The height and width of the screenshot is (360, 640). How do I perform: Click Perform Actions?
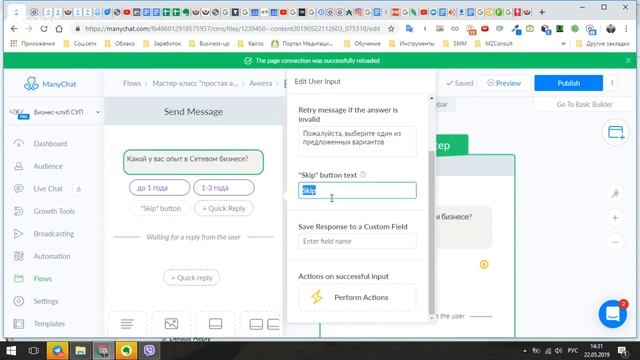357,297
